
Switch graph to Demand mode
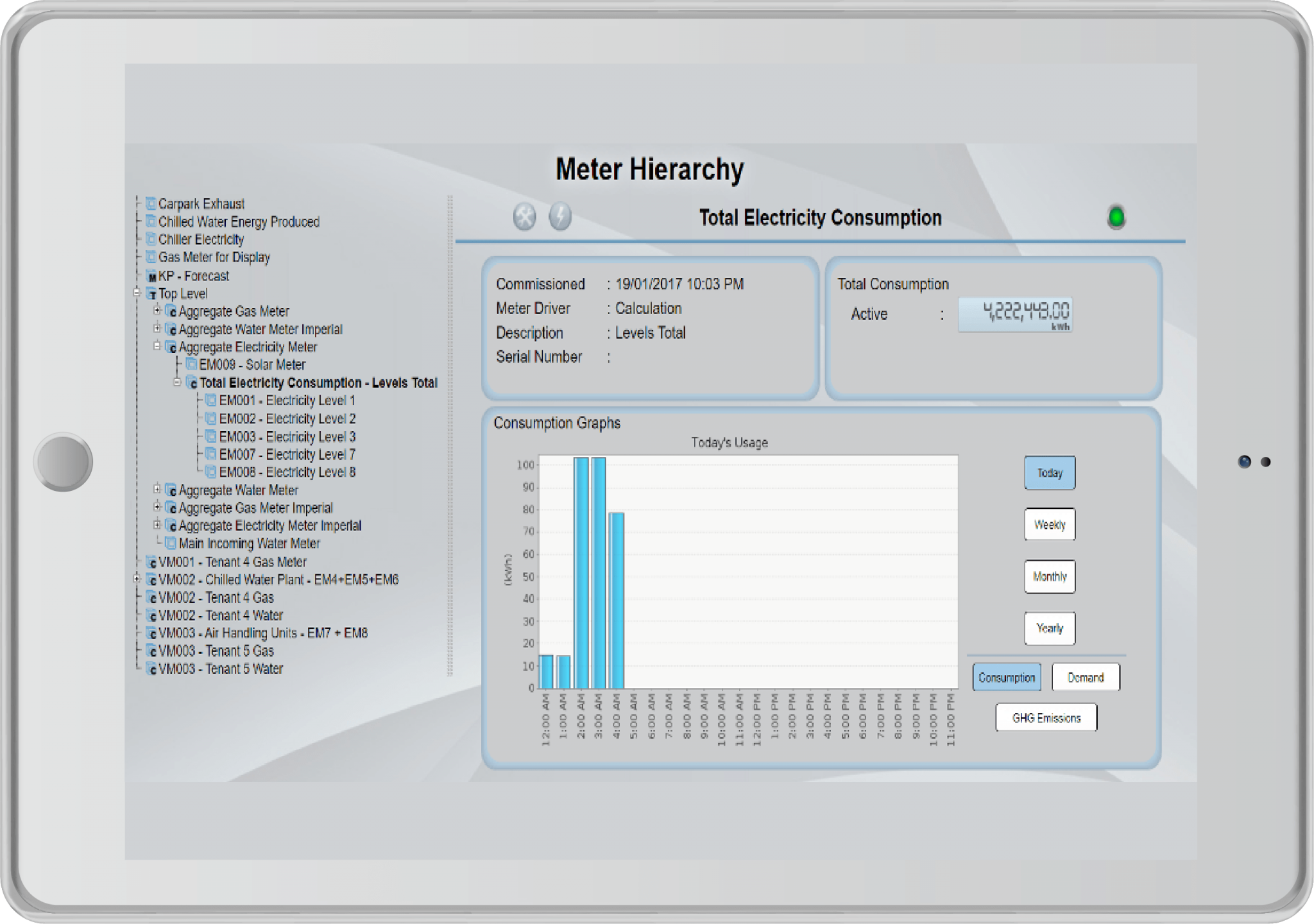tap(1086, 677)
